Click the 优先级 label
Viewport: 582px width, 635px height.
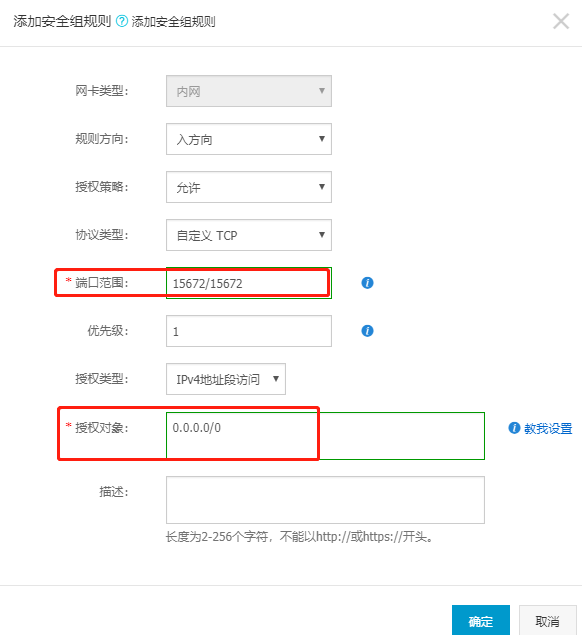tap(107, 331)
